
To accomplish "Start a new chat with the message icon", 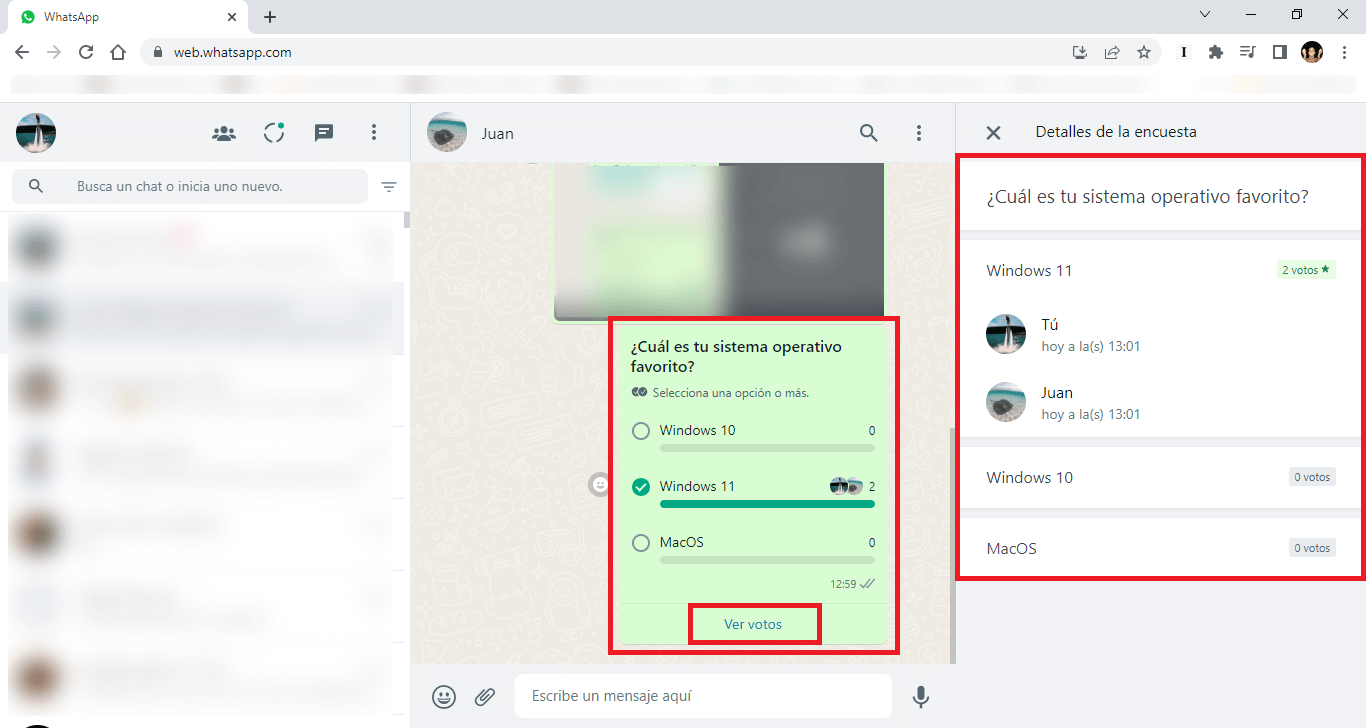I will 324,132.
